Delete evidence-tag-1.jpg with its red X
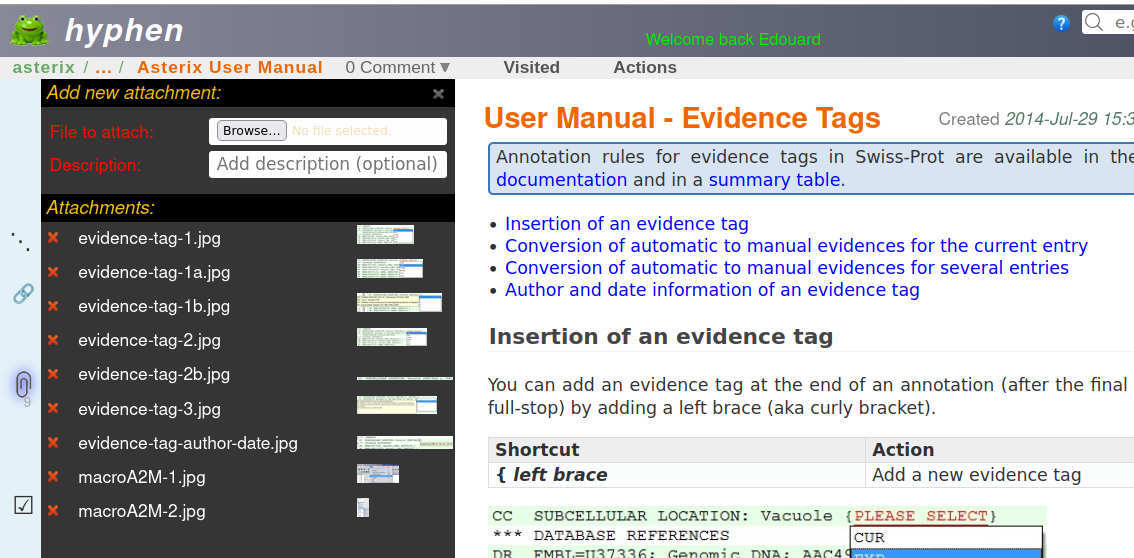Screen dimensions: 1134x558 point(53,237)
